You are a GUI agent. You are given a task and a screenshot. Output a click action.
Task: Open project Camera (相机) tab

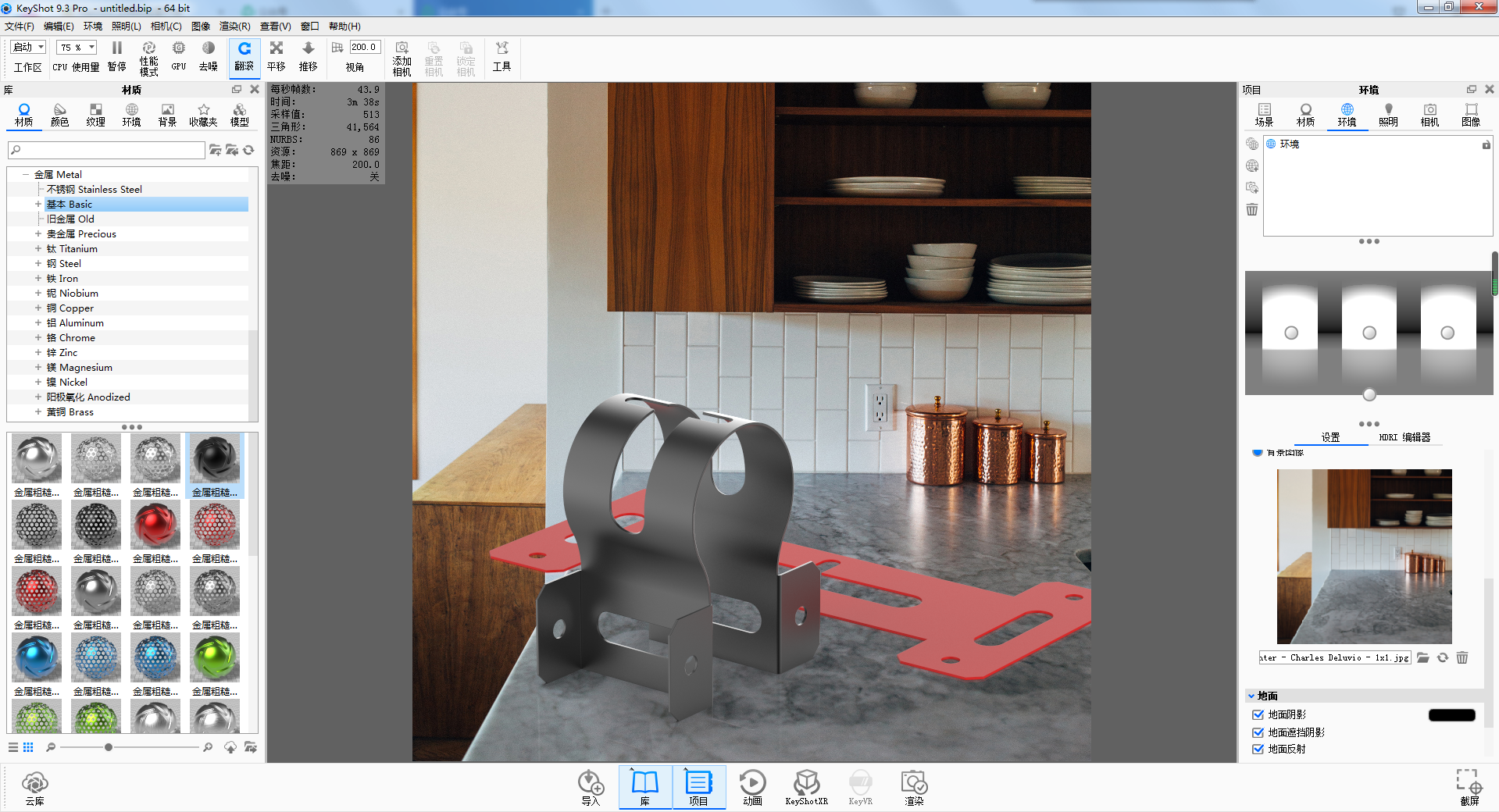tap(1429, 115)
